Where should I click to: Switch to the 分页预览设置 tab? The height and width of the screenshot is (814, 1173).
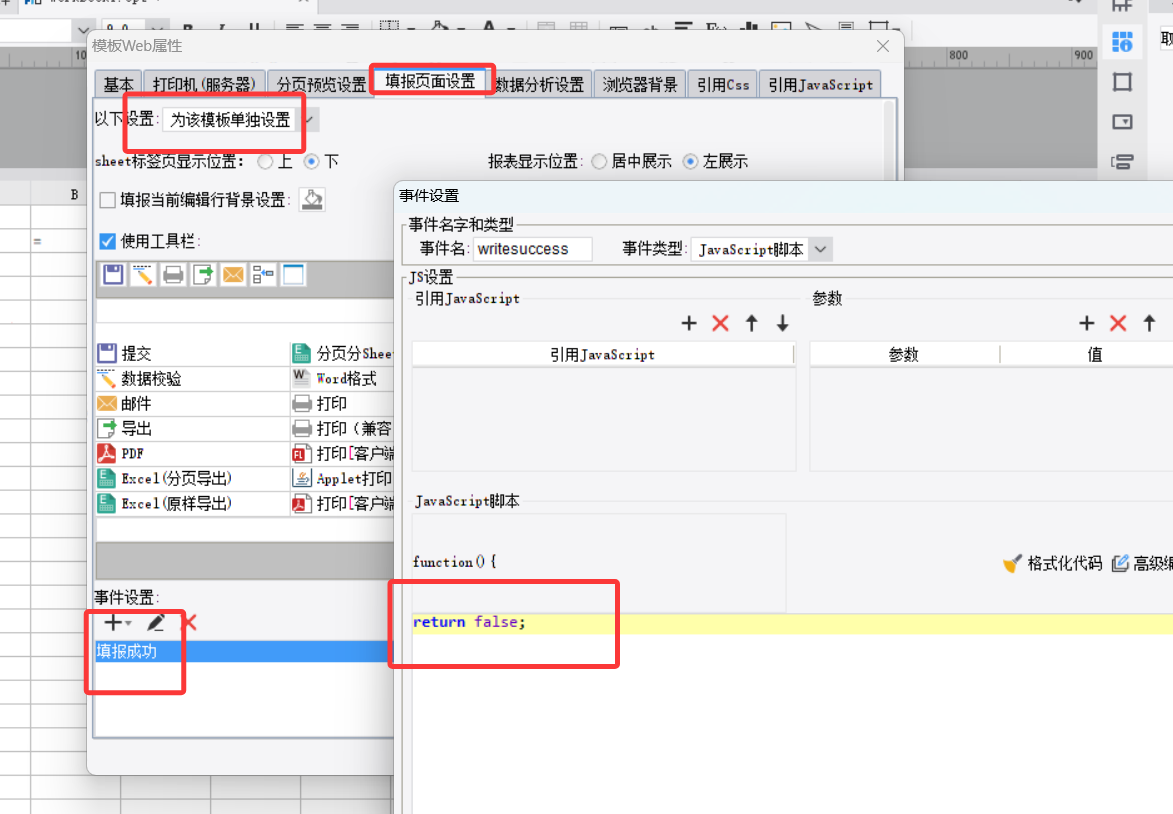pos(321,85)
